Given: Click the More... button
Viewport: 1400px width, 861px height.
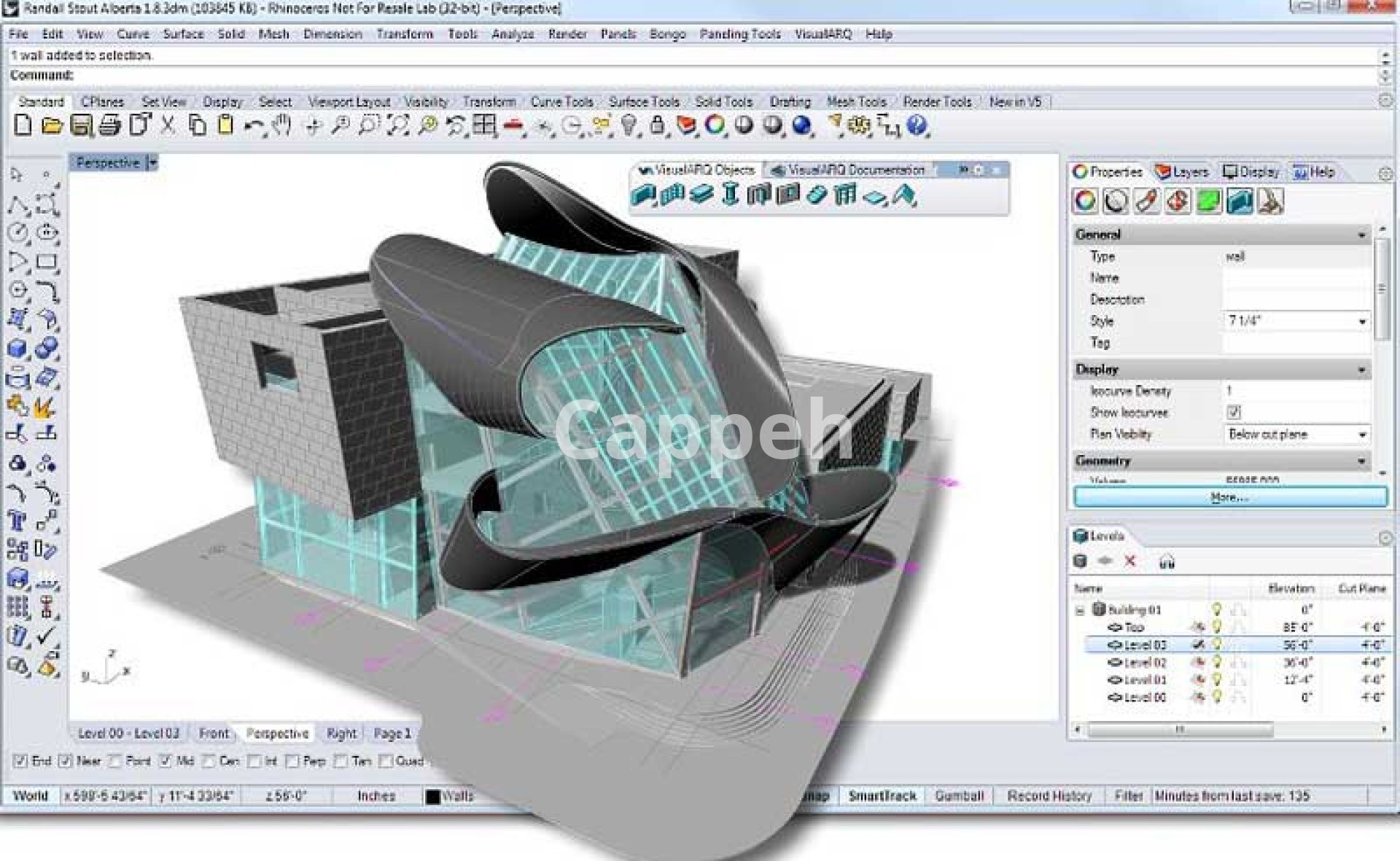Looking at the screenshot, I should (1230, 497).
